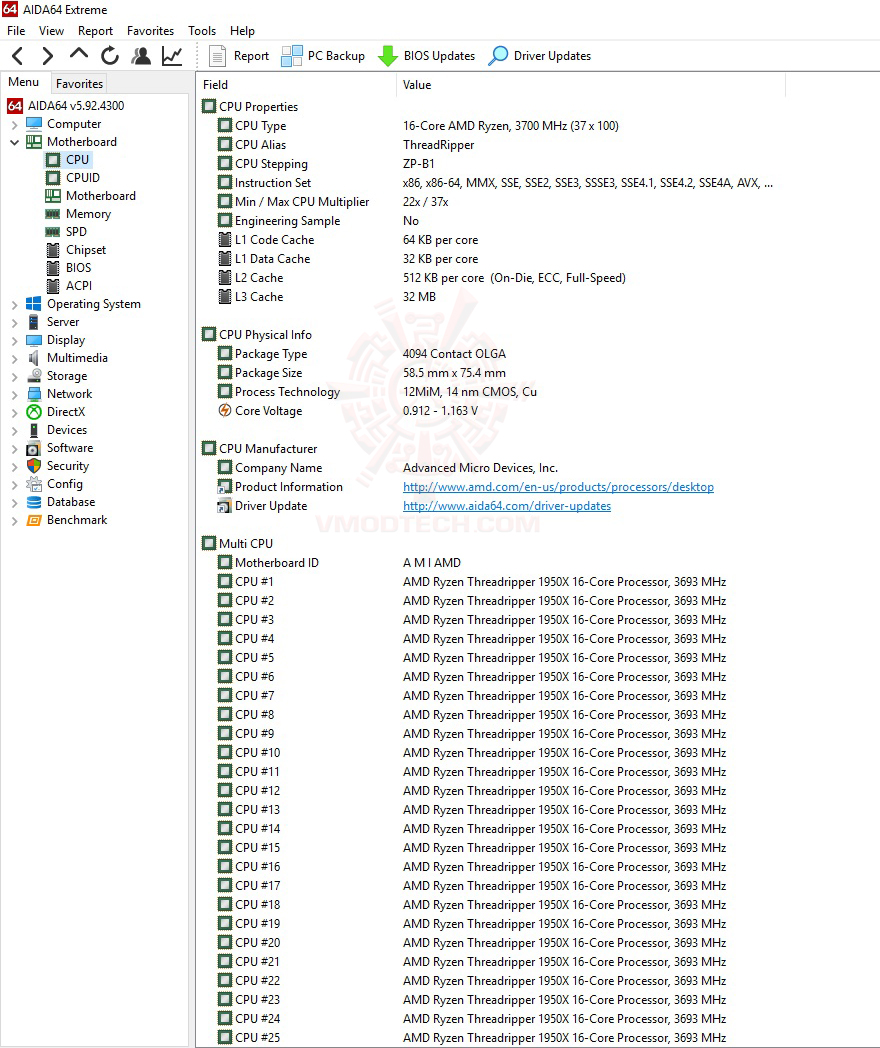Click the Multimedia speaker icon
This screenshot has height=1048, width=880.
click(x=33, y=358)
